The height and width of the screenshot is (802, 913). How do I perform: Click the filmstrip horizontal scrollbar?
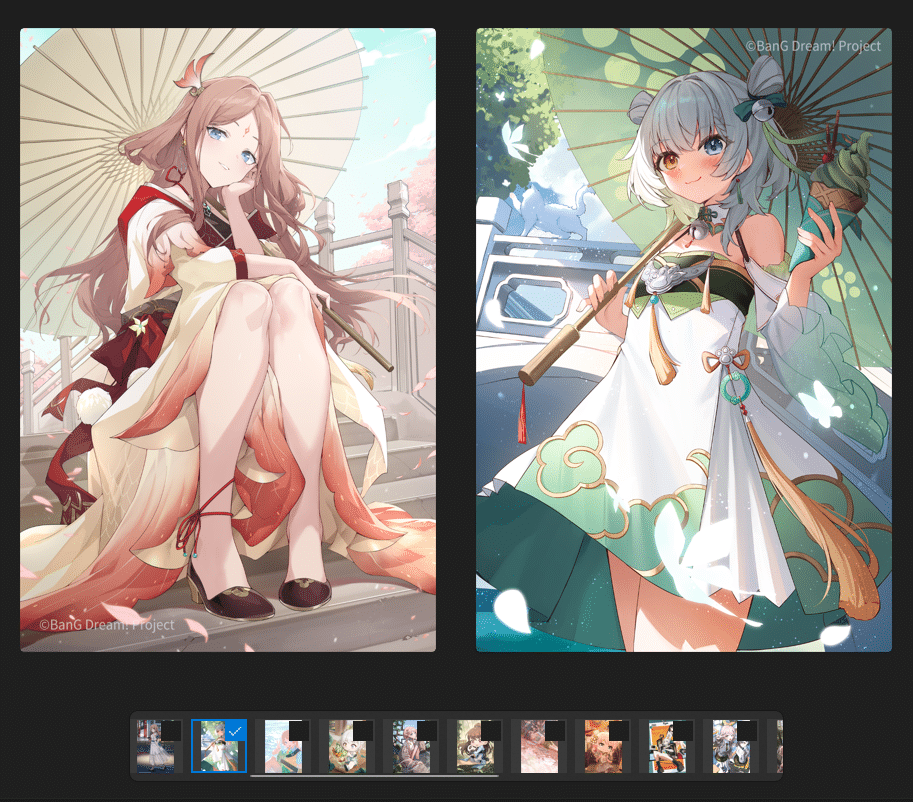tap(374, 776)
